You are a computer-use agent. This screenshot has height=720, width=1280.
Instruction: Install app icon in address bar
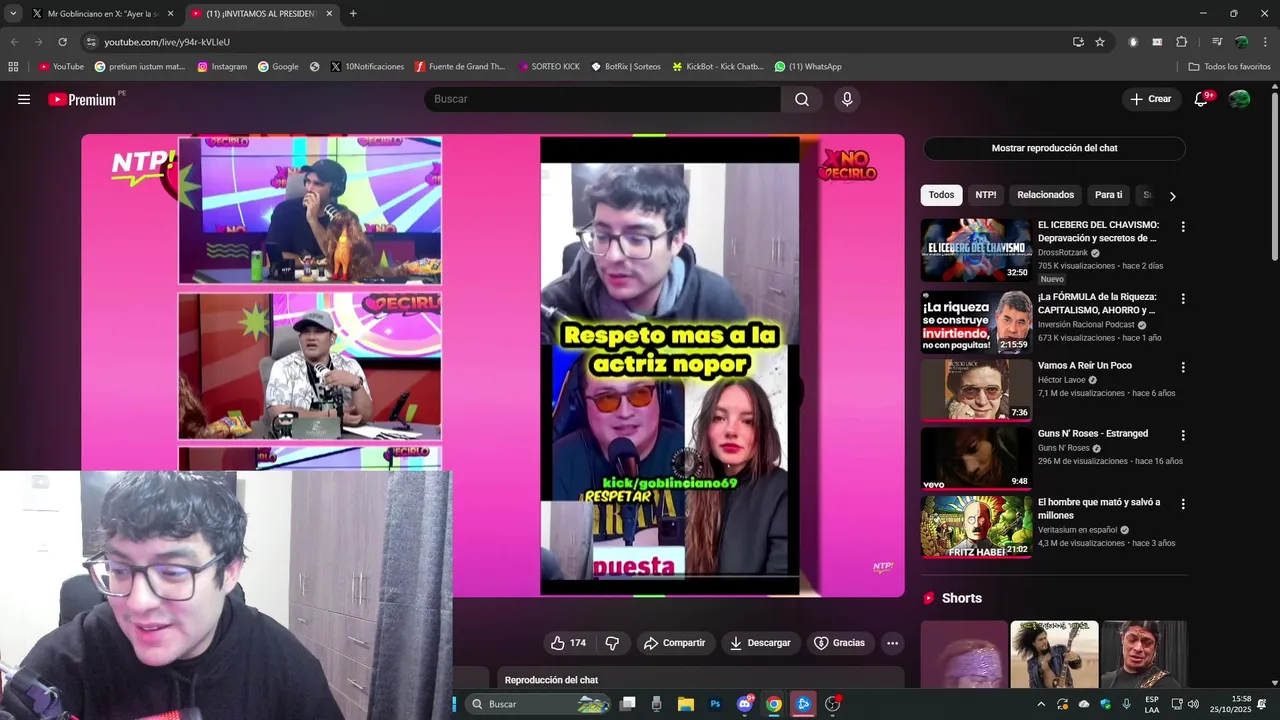[x=1078, y=42]
